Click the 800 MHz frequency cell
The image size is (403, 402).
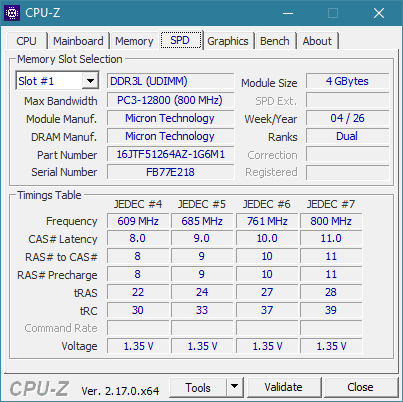click(x=331, y=221)
